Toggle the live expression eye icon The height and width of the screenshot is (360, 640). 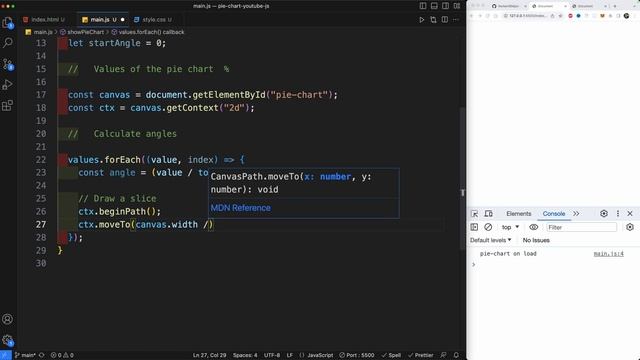(533, 227)
